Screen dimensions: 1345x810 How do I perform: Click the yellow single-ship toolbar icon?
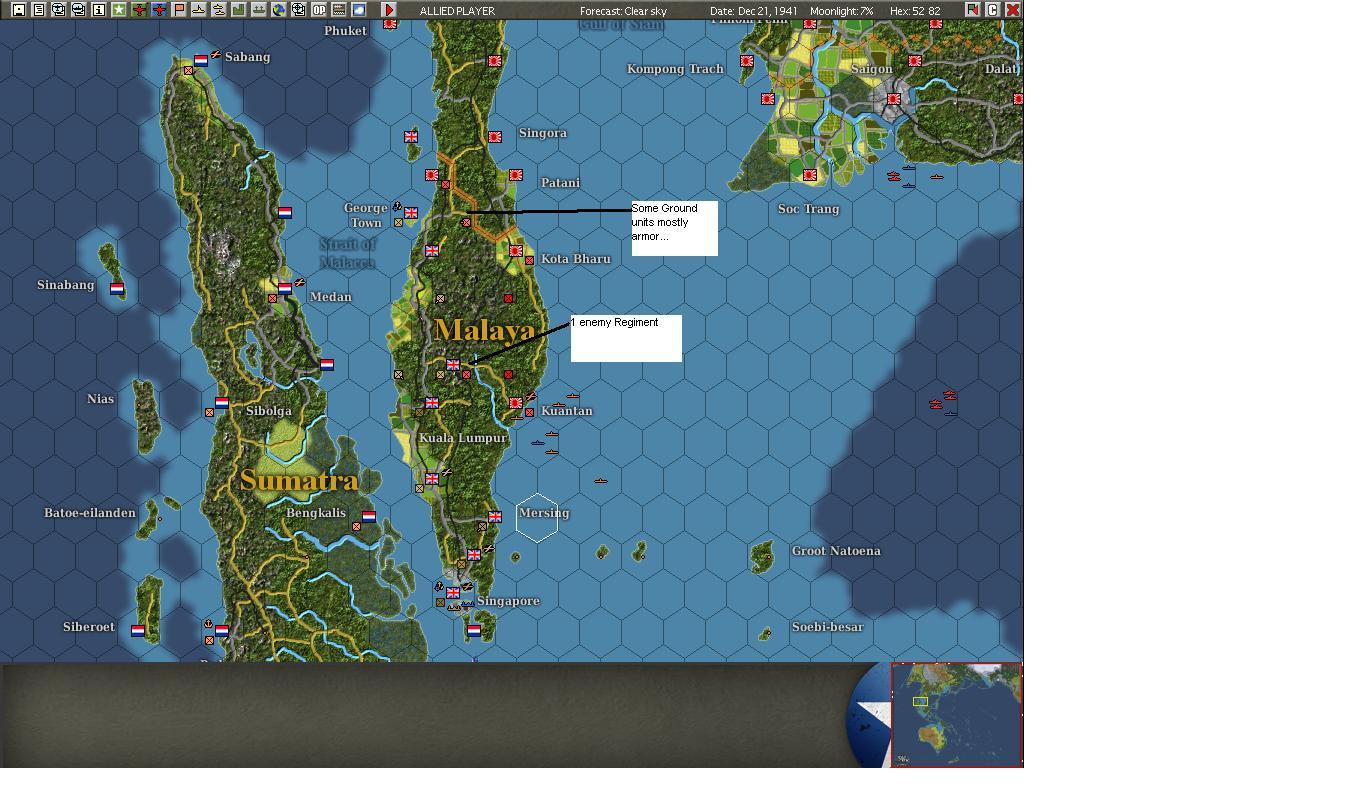pyautogui.click(x=199, y=10)
